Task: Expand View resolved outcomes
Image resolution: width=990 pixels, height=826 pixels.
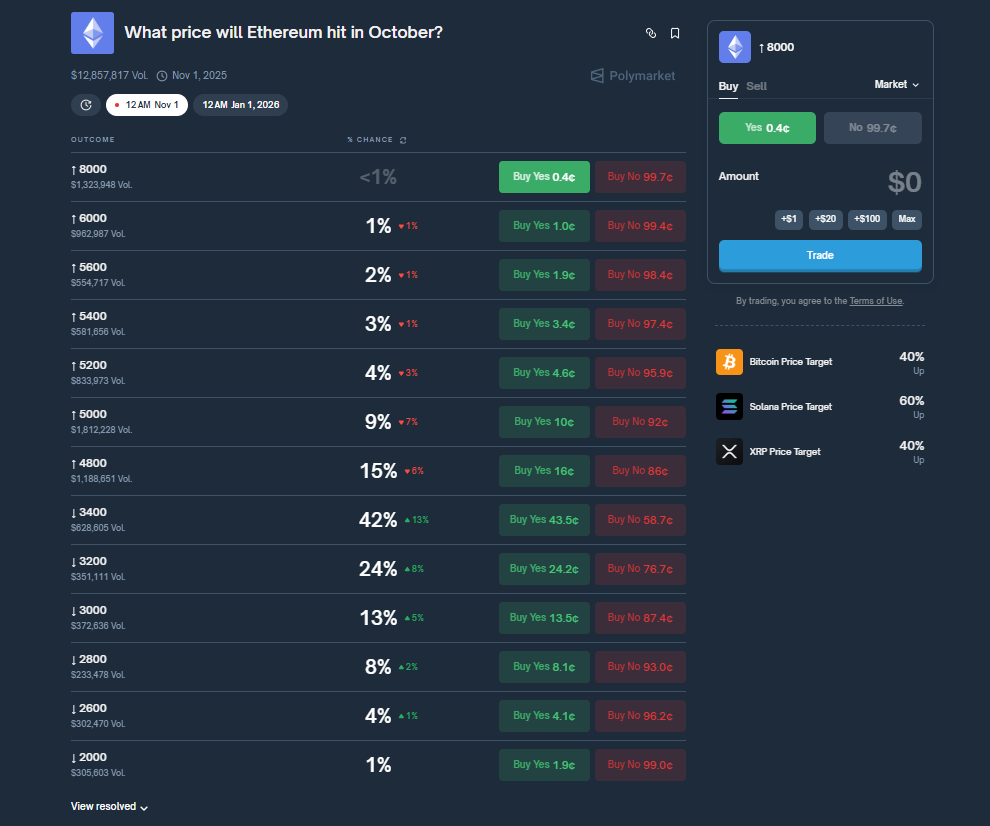Action: click(109, 807)
